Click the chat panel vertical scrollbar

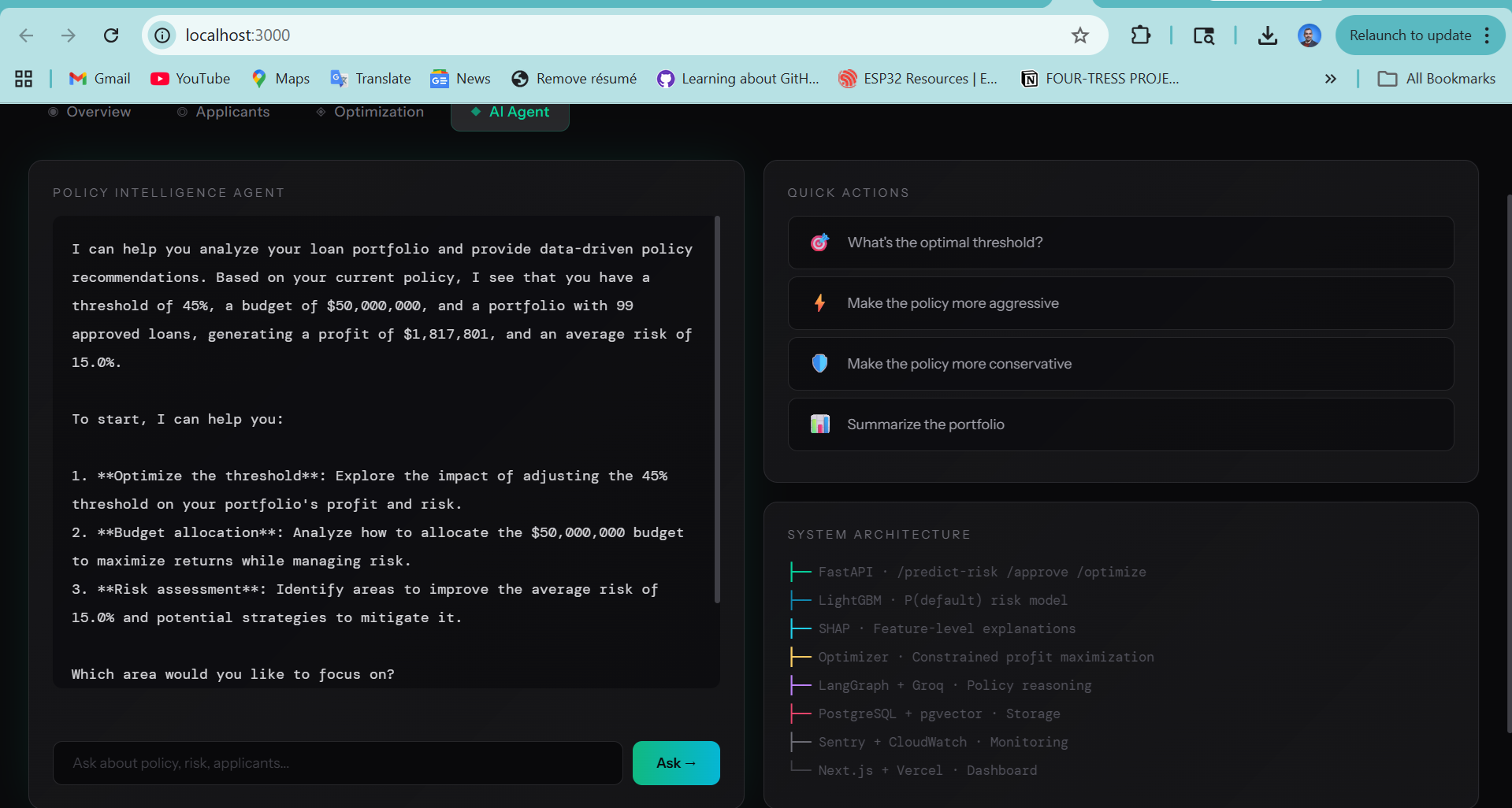[x=717, y=410]
